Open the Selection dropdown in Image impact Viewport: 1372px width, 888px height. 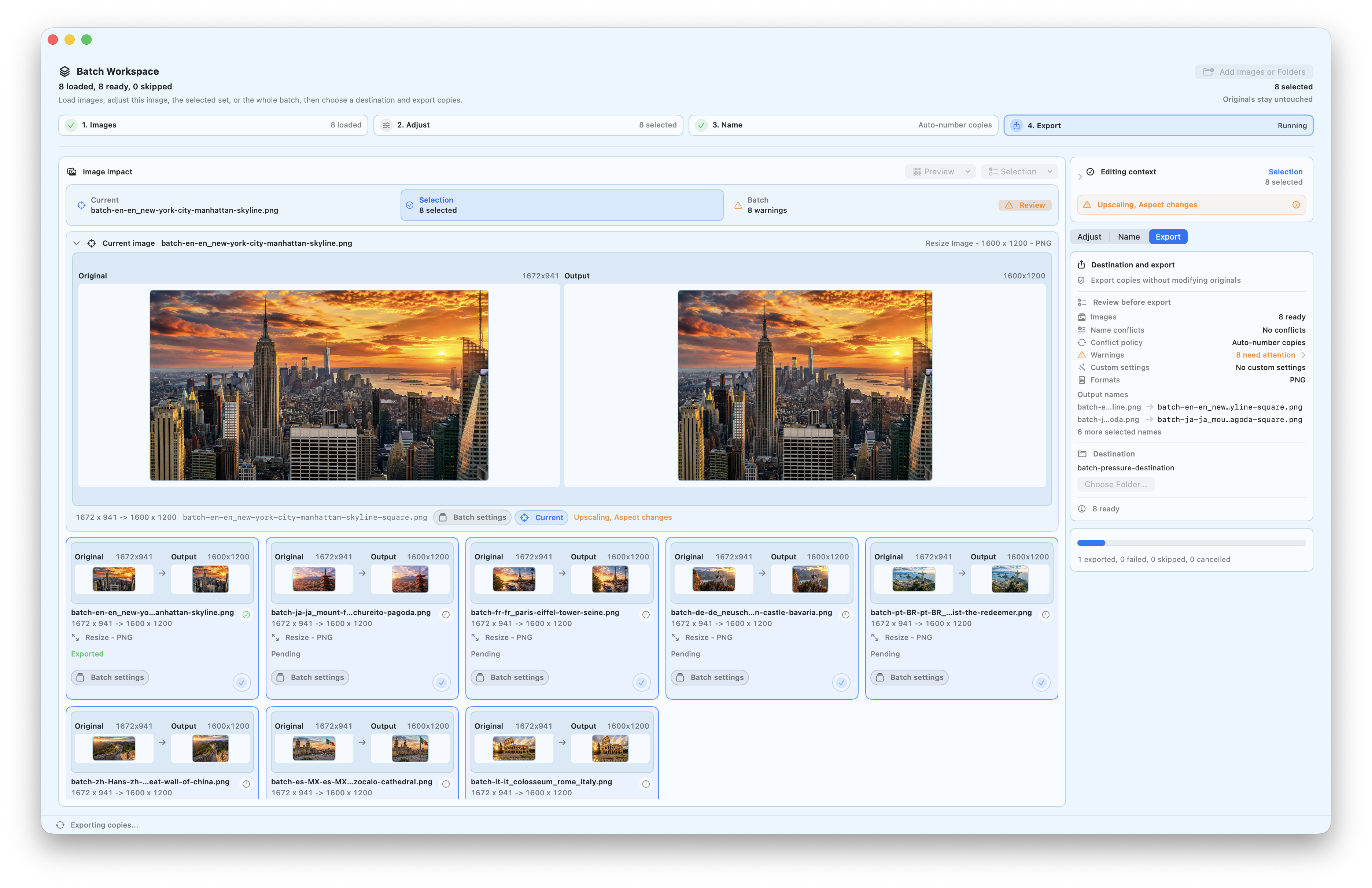point(1019,172)
